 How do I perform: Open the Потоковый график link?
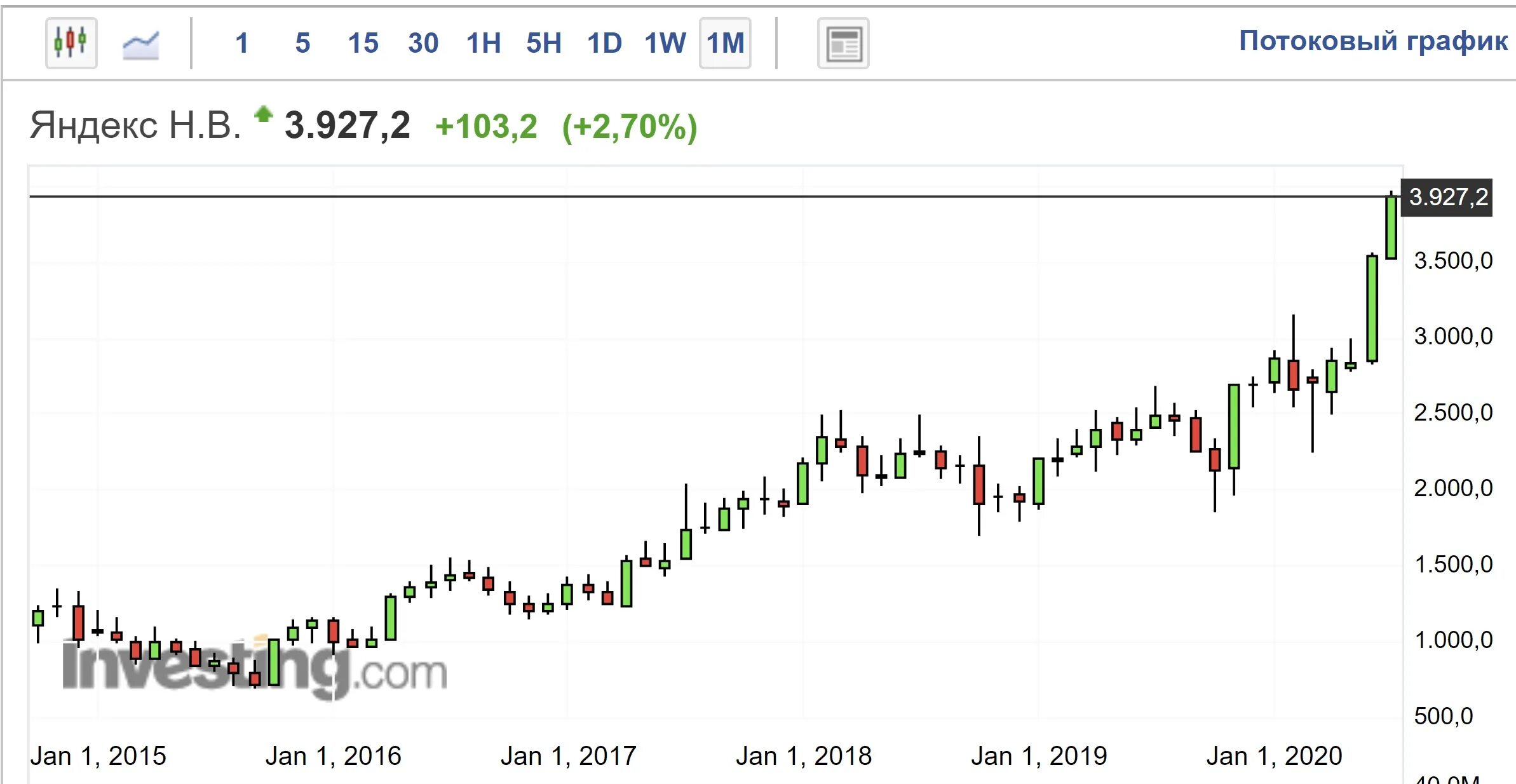[1373, 41]
